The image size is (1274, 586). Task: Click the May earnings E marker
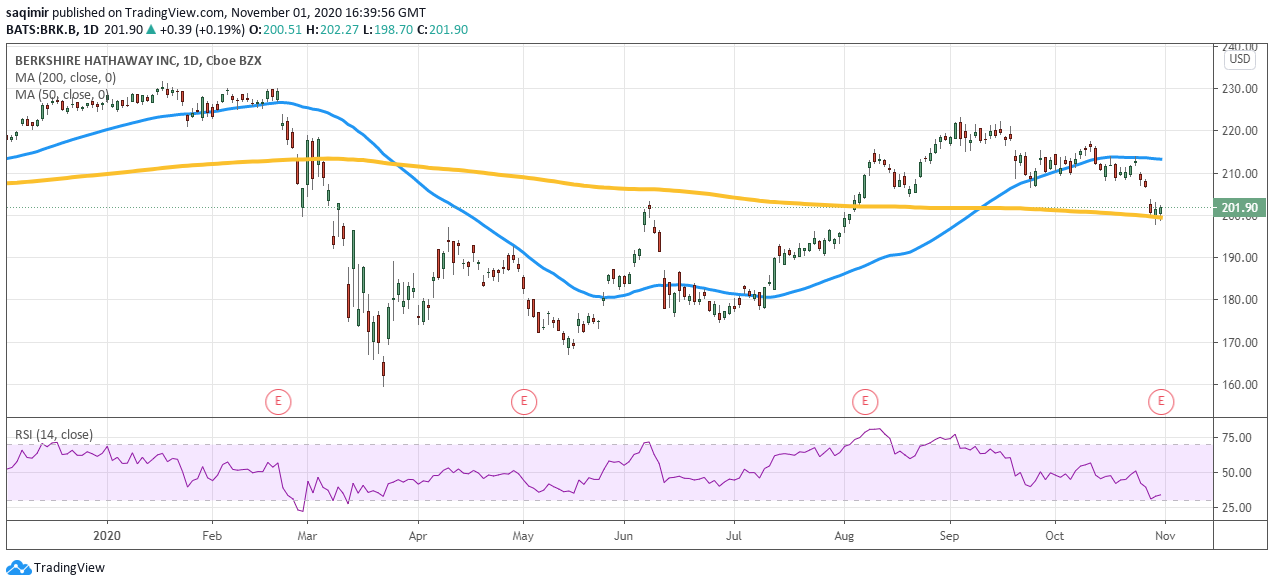[x=523, y=401]
